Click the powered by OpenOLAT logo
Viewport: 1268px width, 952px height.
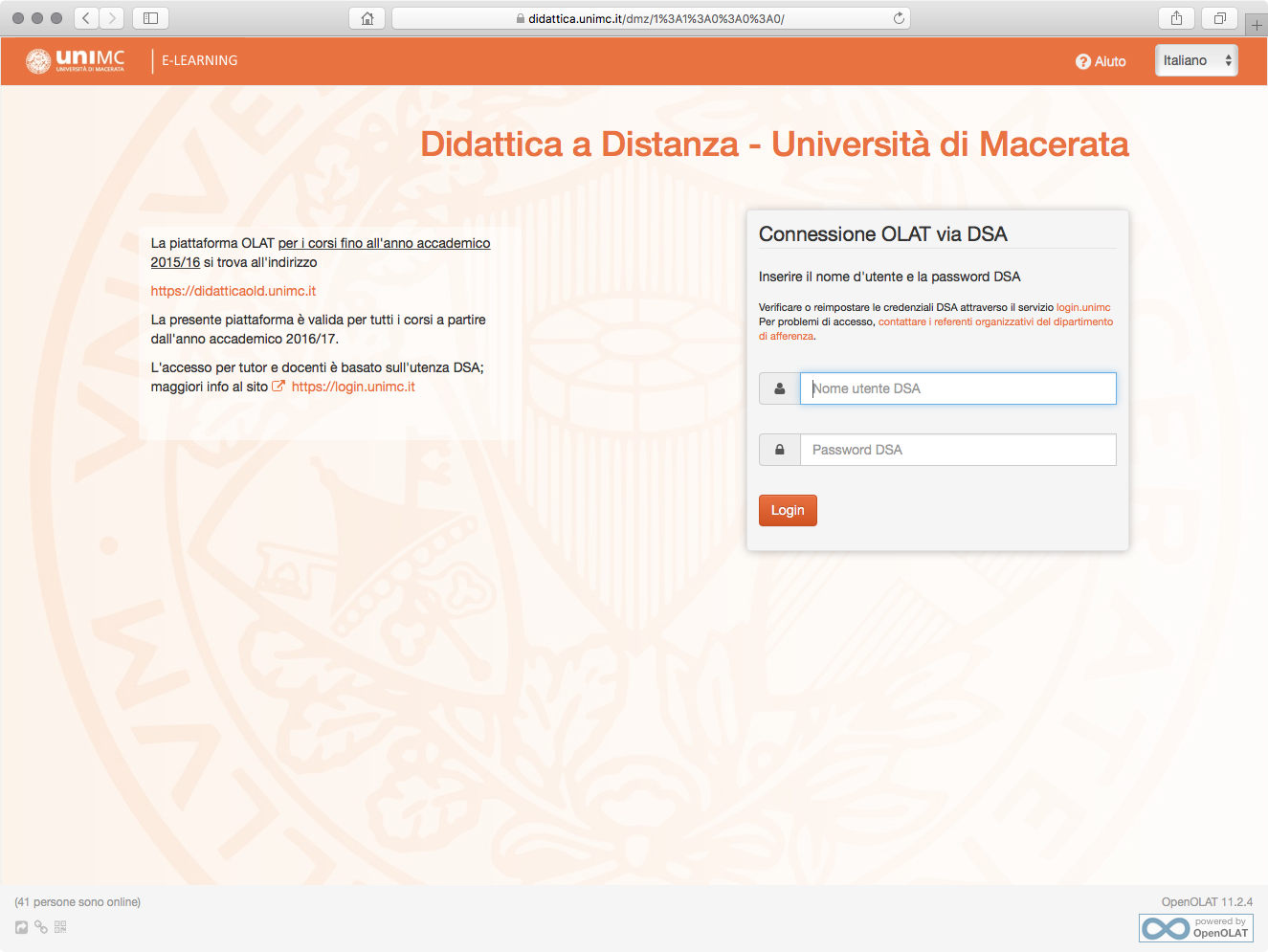tap(1196, 928)
